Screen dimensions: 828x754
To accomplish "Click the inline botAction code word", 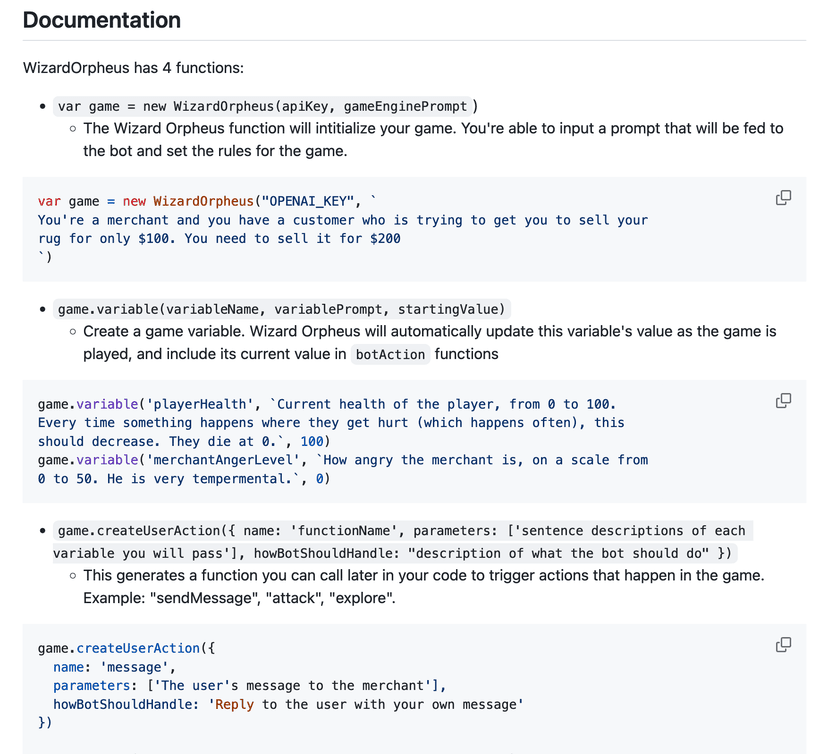I will point(390,354).
